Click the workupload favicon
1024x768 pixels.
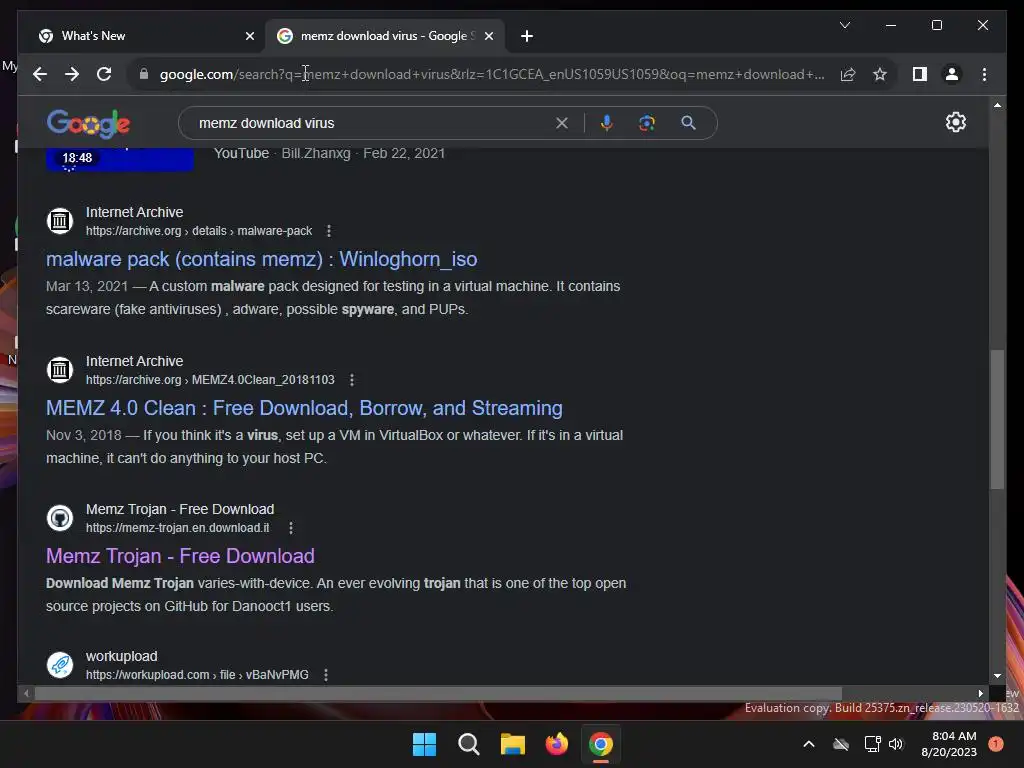60,665
